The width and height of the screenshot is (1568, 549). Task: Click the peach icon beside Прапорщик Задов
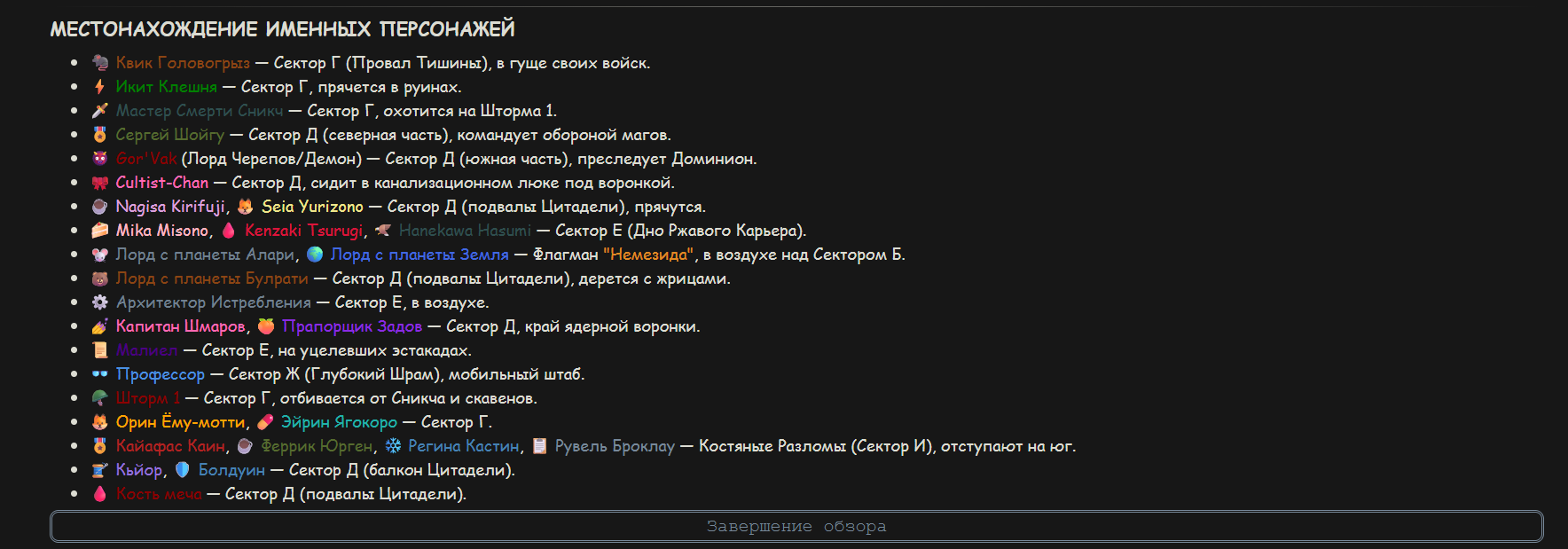(266, 326)
